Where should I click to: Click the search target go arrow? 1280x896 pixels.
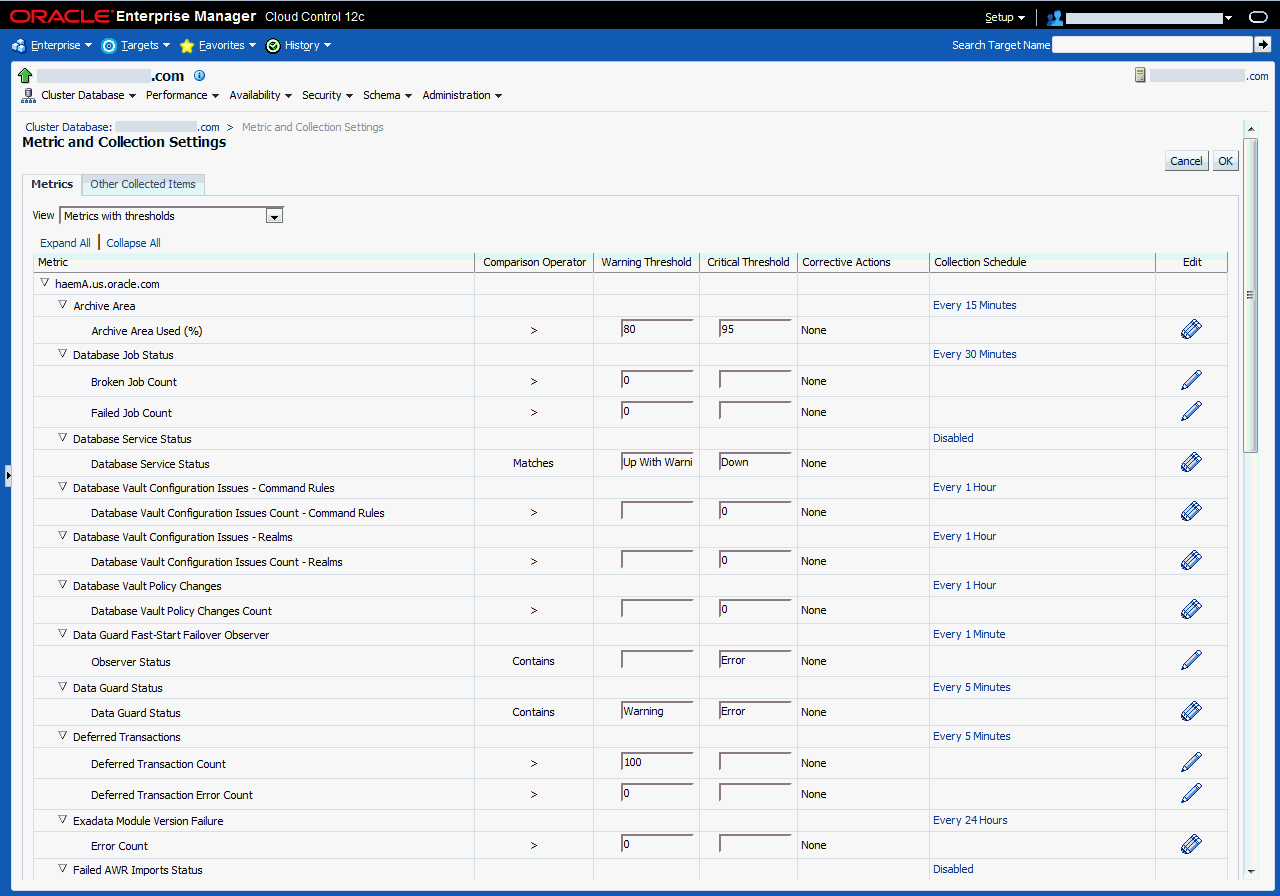pos(1263,45)
